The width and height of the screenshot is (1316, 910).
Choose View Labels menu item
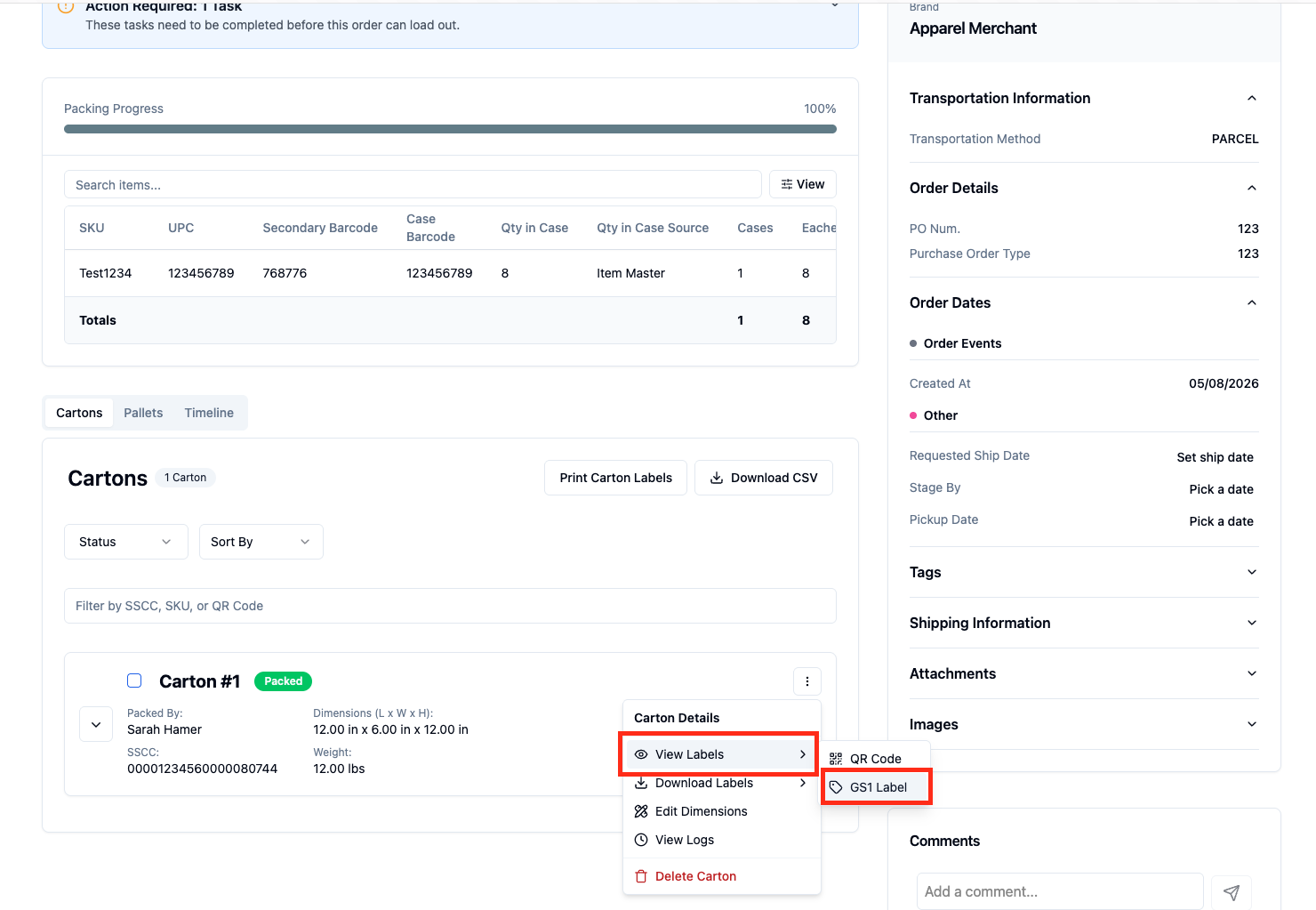[720, 754]
